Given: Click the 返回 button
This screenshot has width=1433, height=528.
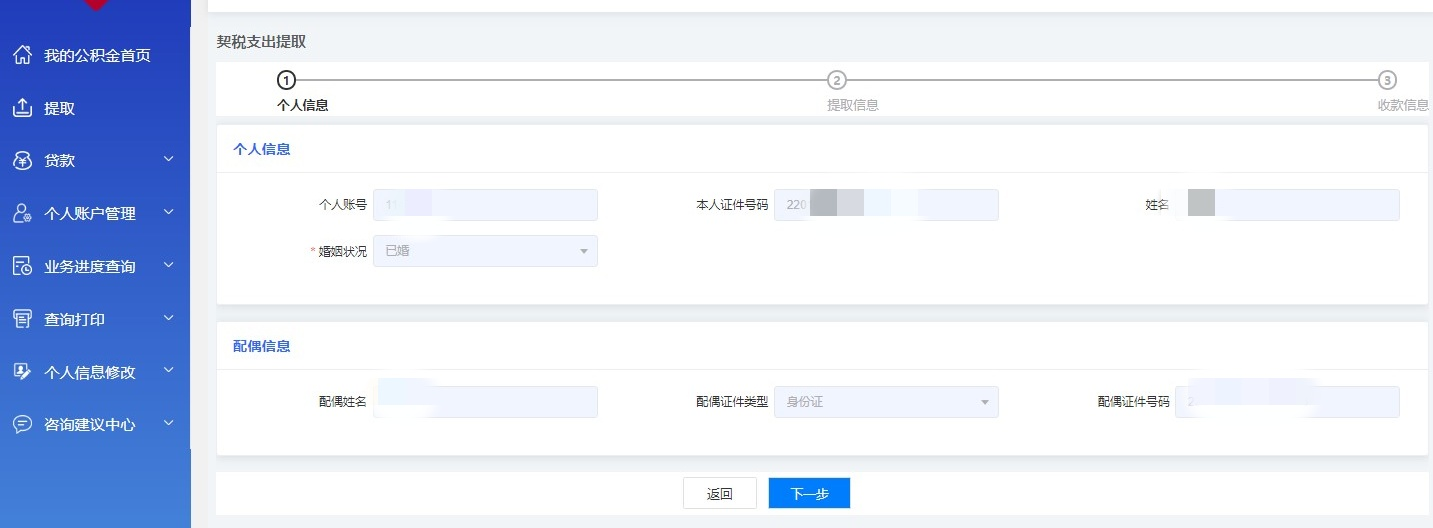Looking at the screenshot, I should click(x=719, y=493).
